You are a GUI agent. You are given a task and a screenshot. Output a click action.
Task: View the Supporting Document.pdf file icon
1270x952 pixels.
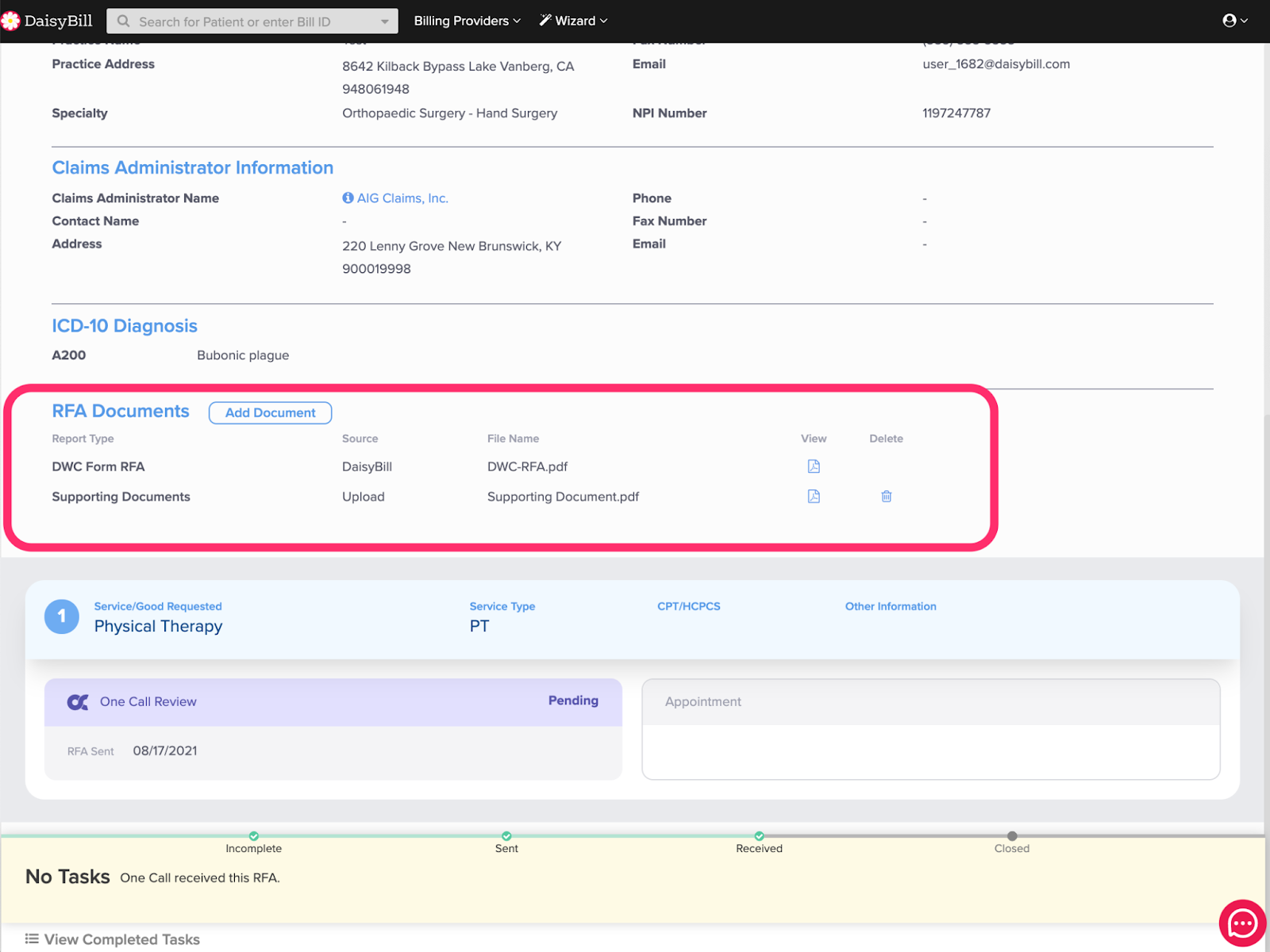814,497
